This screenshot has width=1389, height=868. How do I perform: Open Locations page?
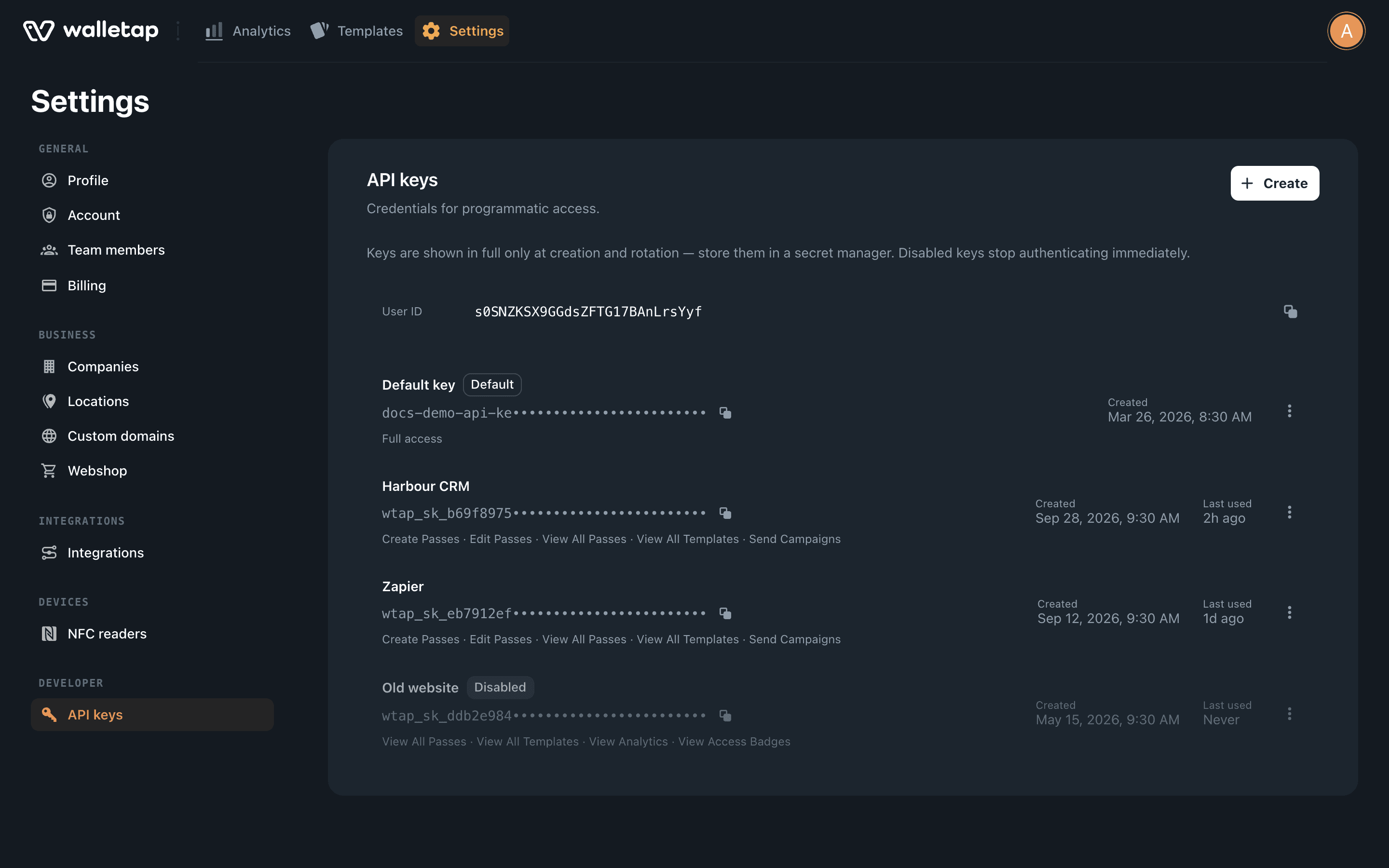pos(152,401)
